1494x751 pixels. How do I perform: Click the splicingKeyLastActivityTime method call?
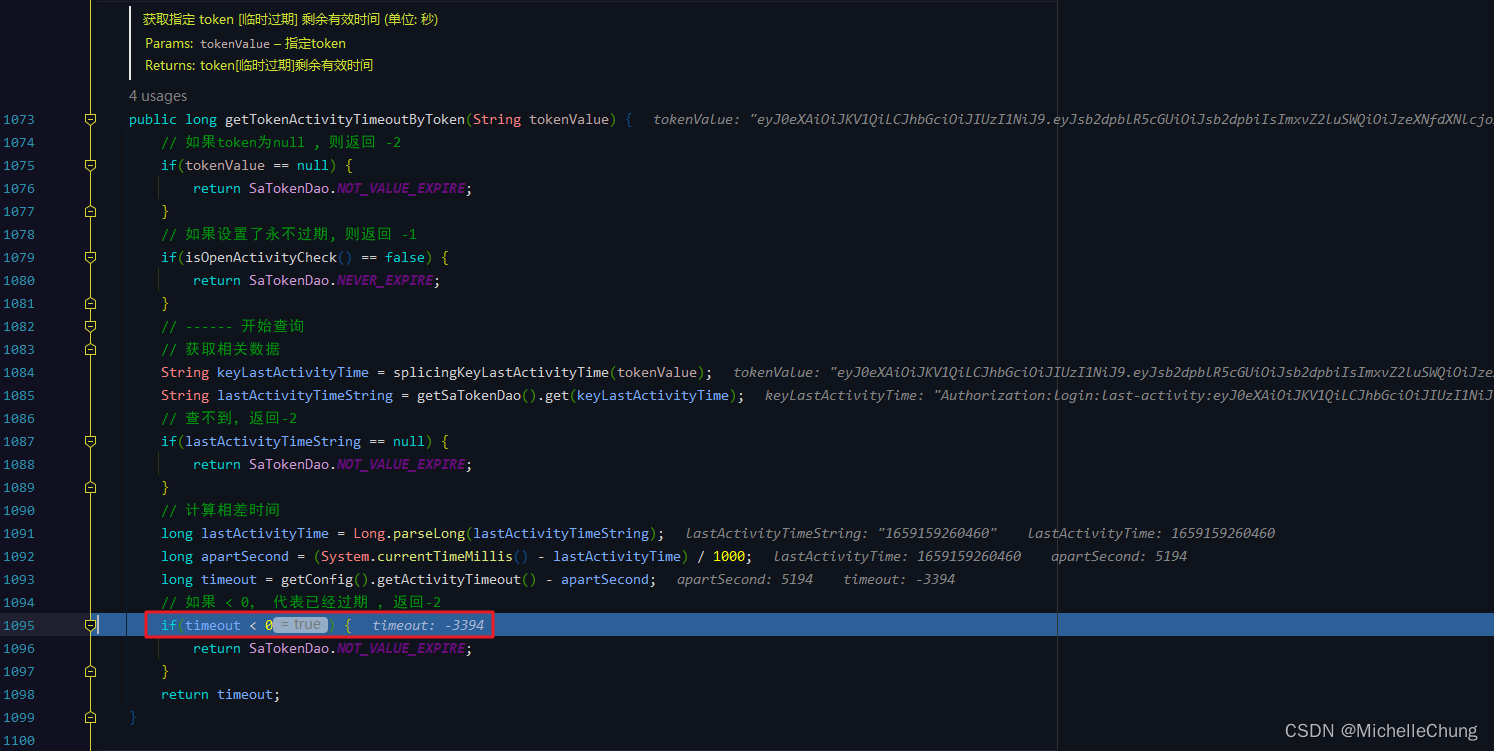[x=501, y=372]
